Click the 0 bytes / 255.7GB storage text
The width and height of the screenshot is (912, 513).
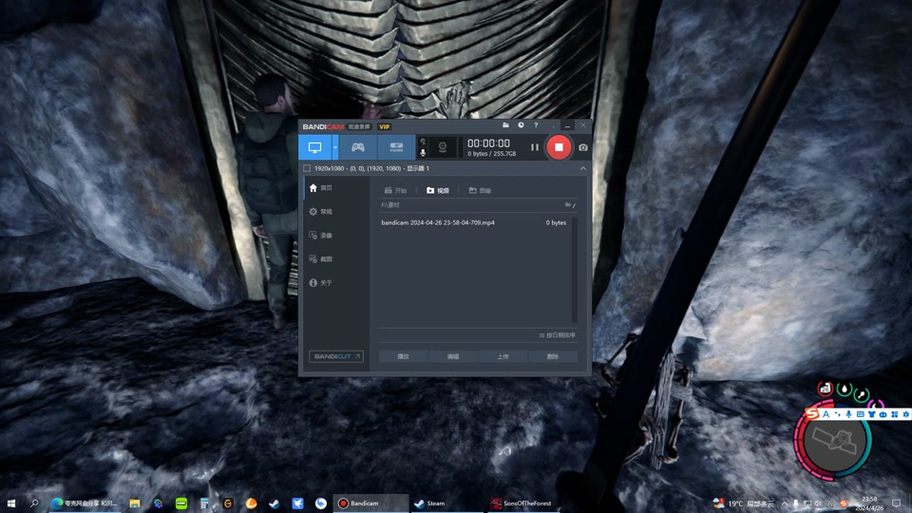pyautogui.click(x=491, y=154)
